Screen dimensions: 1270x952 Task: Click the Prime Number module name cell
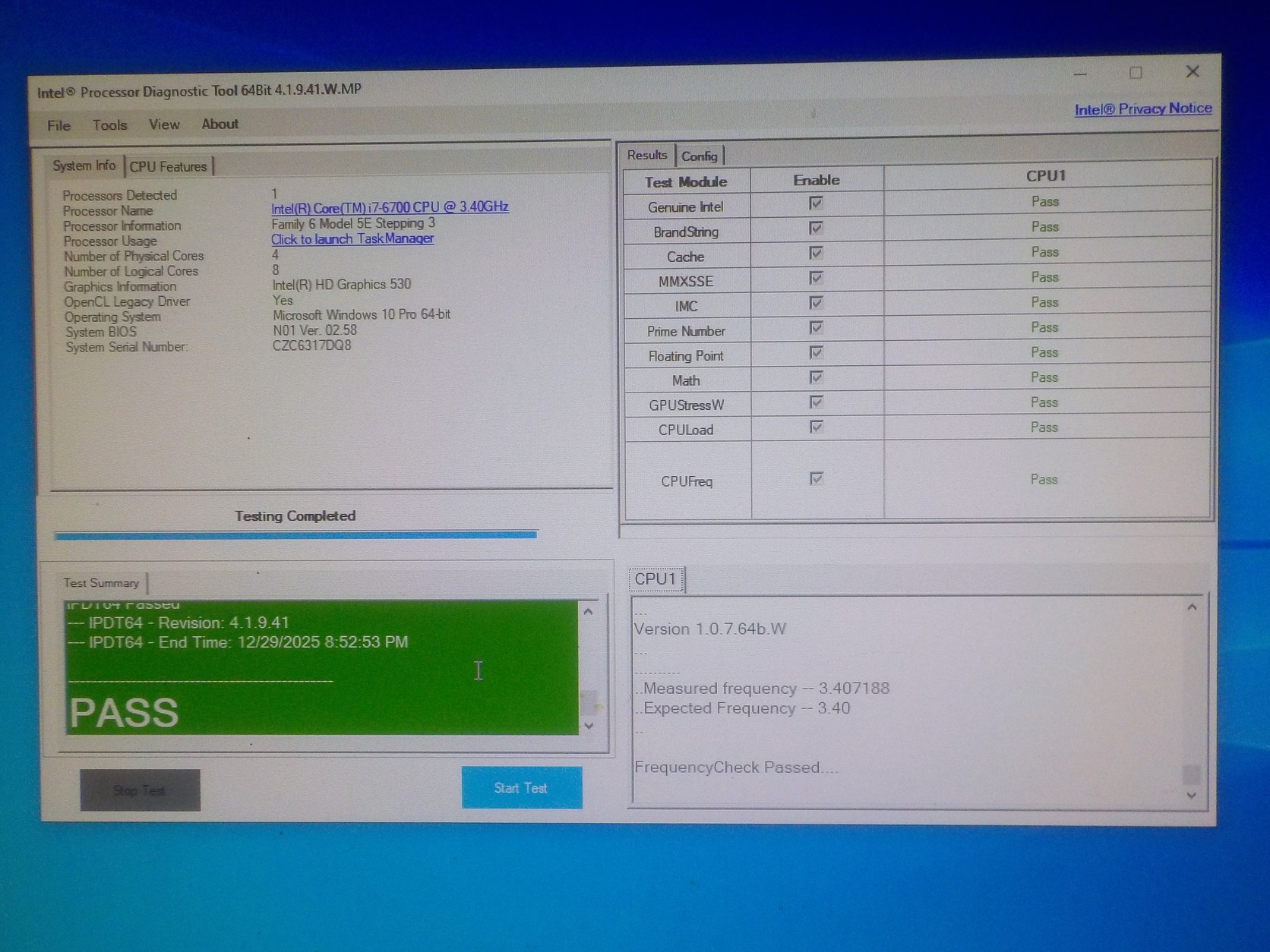coord(687,331)
